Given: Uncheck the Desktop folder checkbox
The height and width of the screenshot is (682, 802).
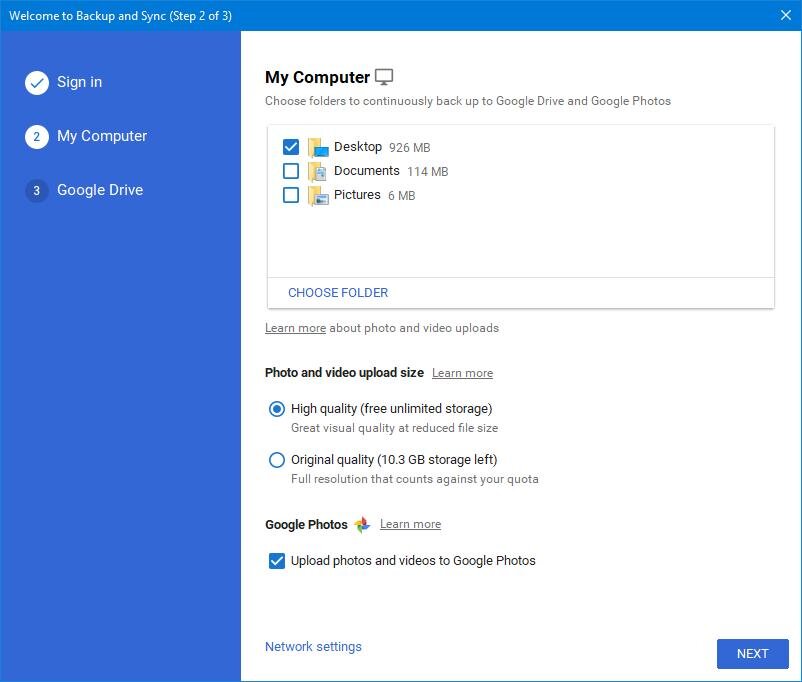Looking at the screenshot, I should [x=291, y=147].
